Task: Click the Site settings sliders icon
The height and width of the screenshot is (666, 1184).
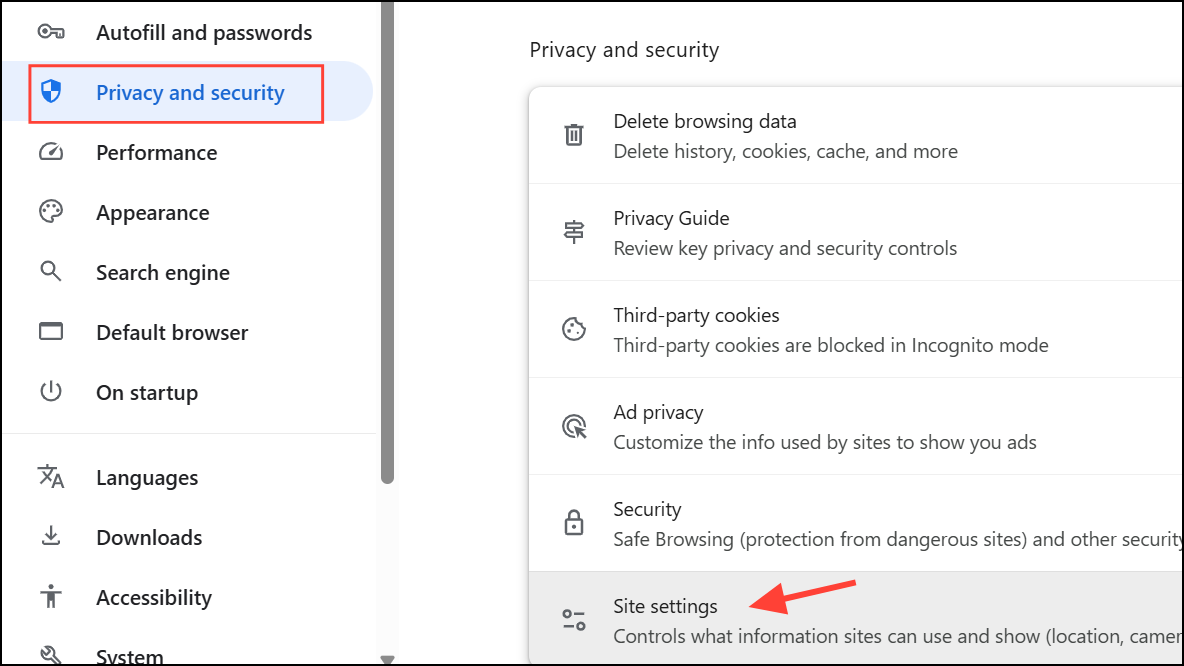Action: pos(573,619)
